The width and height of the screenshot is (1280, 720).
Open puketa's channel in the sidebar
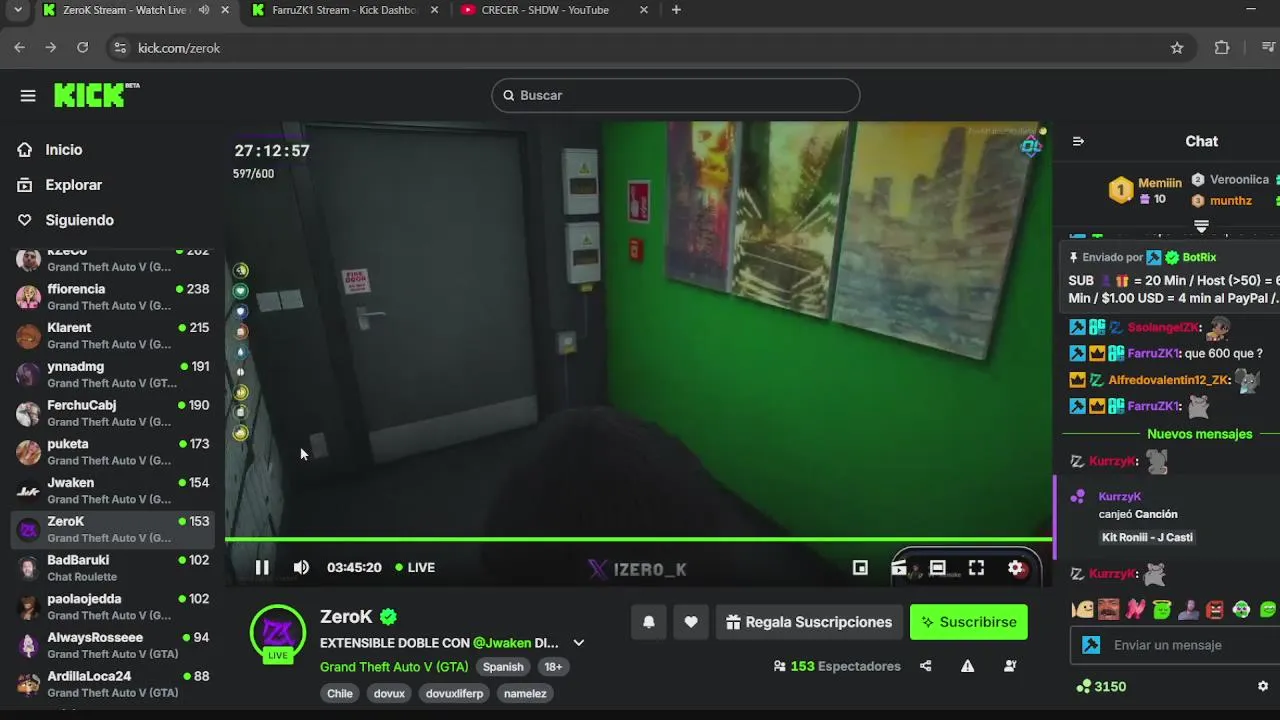113,452
